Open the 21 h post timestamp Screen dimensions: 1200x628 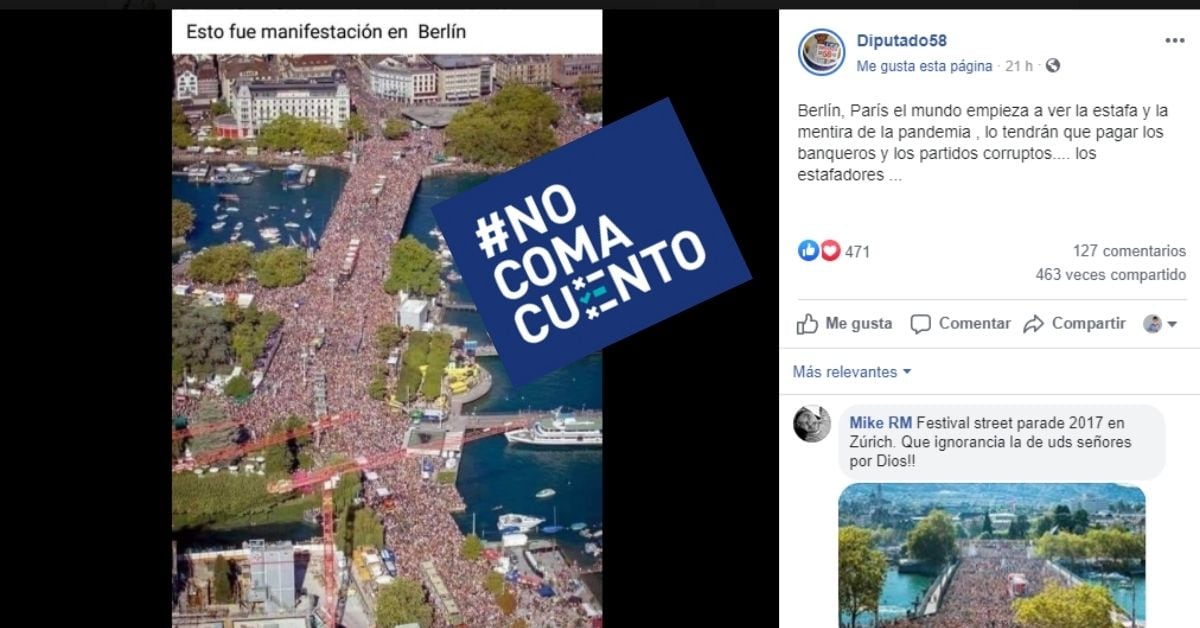(1019, 66)
